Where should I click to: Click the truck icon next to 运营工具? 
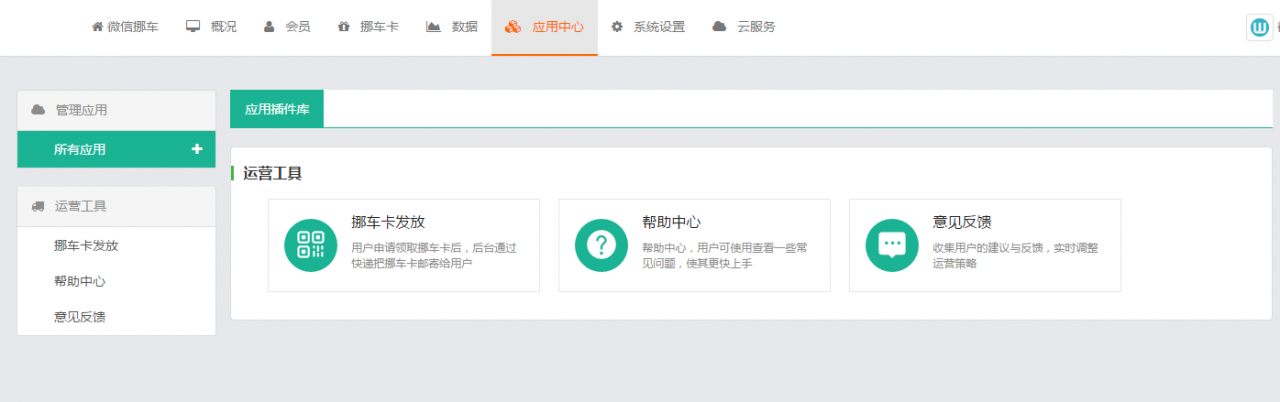click(38, 206)
